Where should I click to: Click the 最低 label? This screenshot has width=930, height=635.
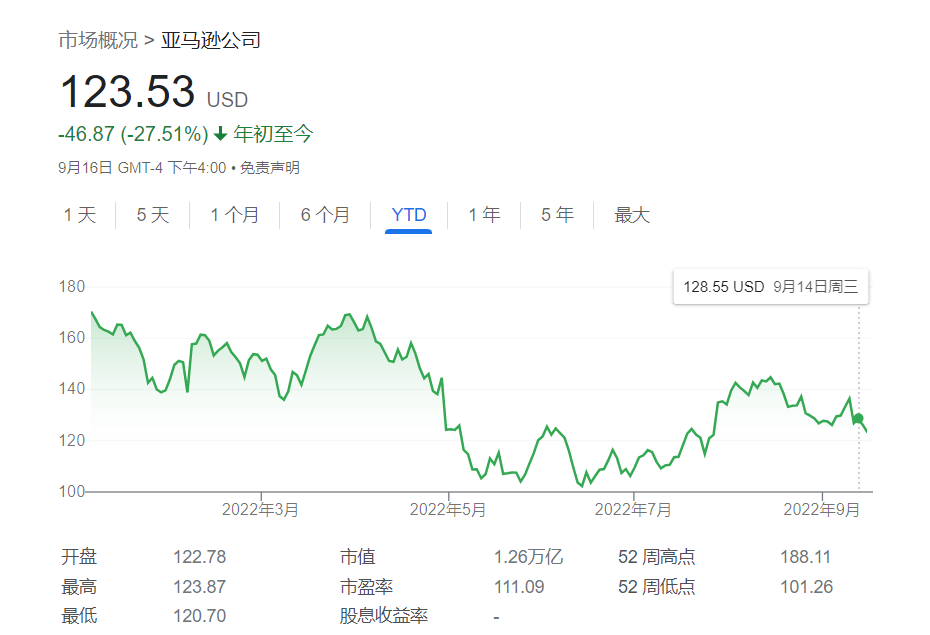(x=79, y=616)
